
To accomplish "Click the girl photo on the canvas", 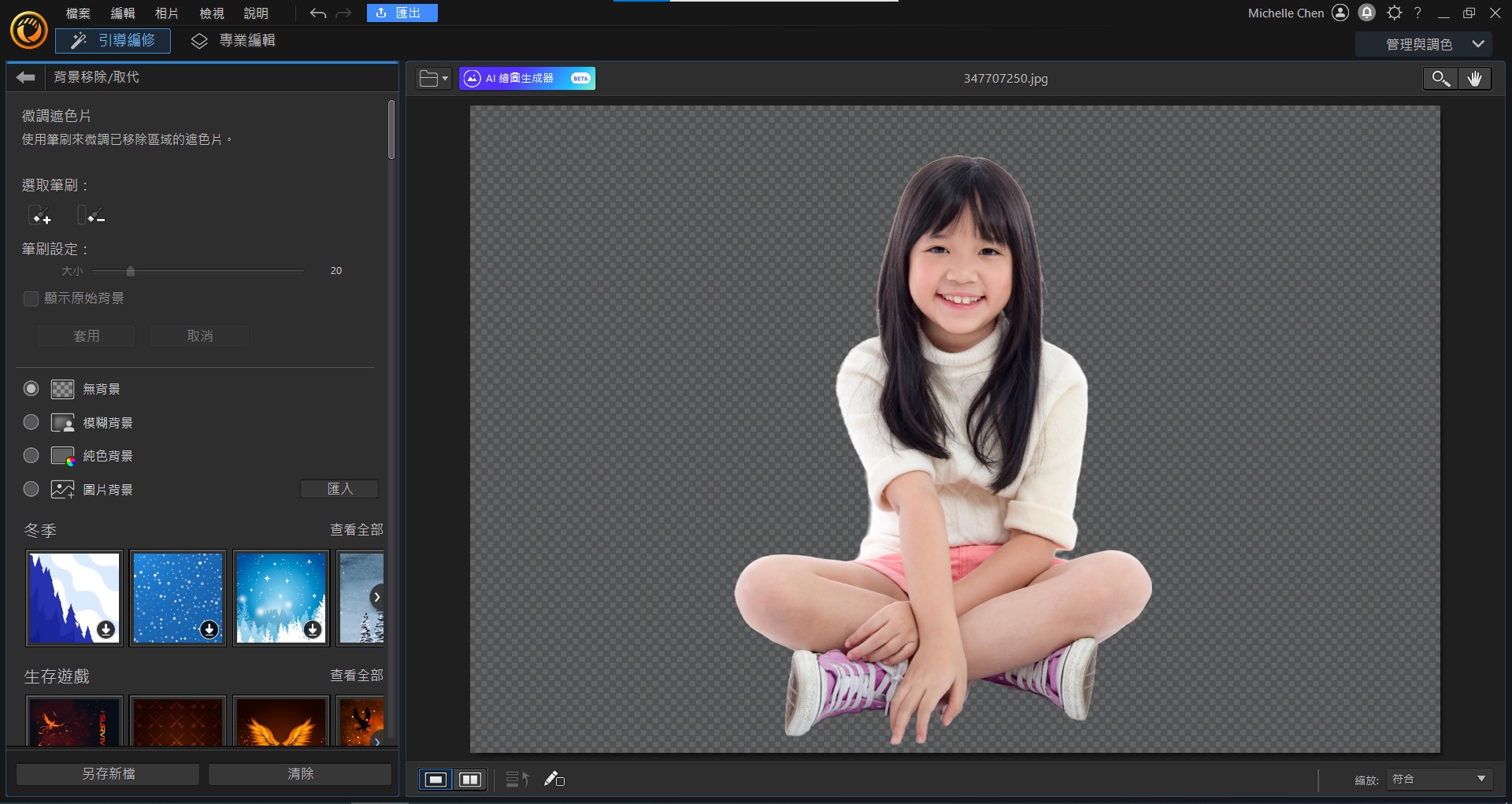I will [945, 449].
